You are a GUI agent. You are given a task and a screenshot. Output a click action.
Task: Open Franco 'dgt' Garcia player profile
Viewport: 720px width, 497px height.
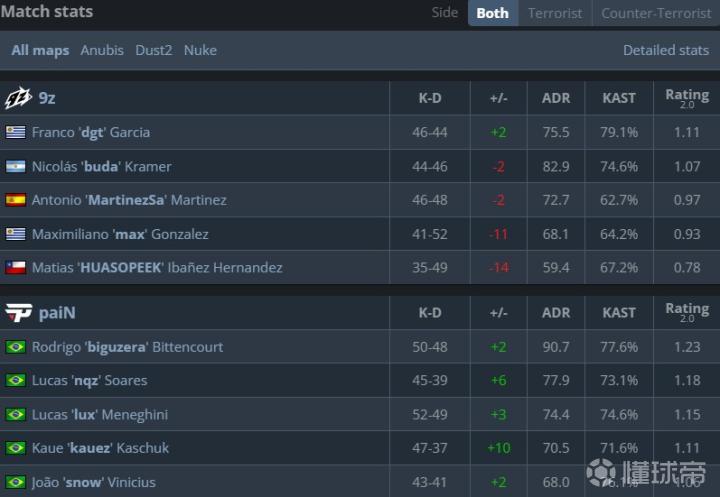[91, 132]
